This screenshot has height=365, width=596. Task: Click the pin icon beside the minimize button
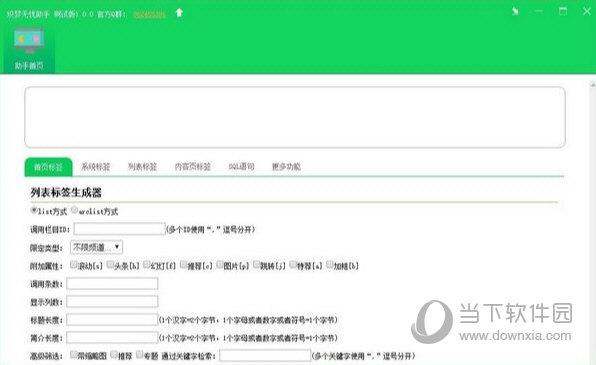click(515, 11)
